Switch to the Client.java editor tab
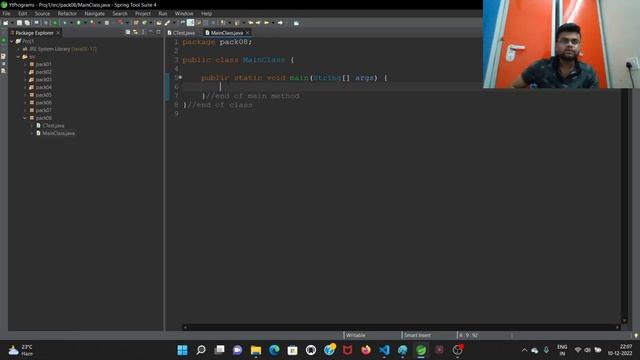640x360 pixels. [x=181, y=33]
